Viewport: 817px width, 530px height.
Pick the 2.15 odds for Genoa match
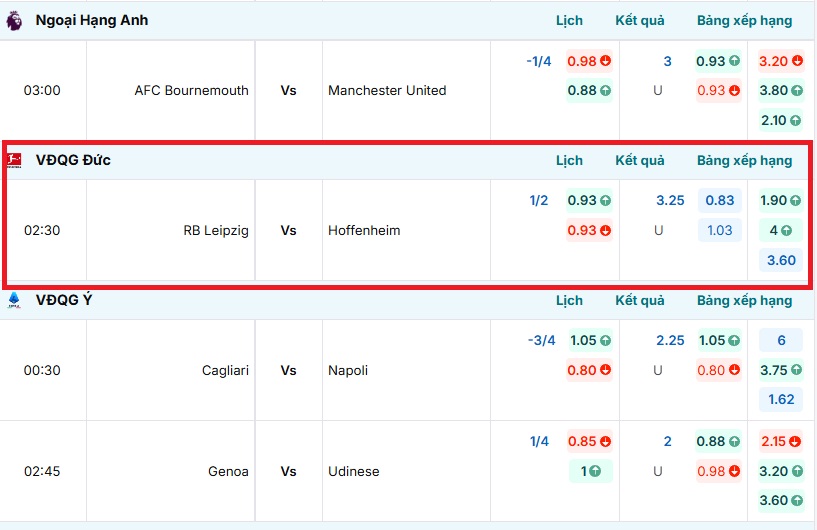[x=781, y=441]
